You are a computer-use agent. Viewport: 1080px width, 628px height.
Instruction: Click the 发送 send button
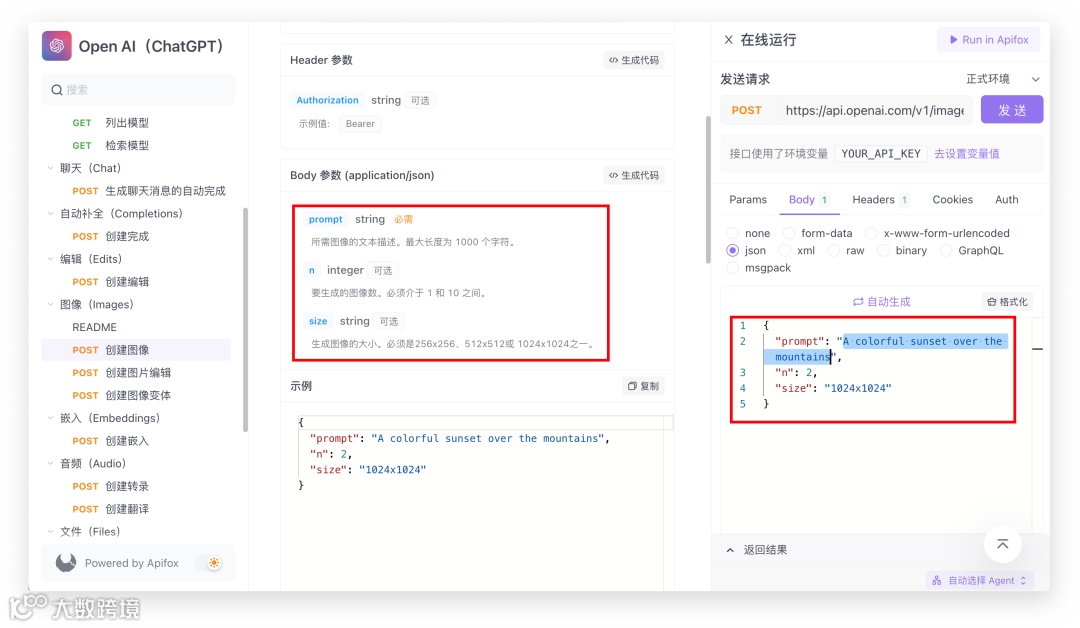point(1012,110)
